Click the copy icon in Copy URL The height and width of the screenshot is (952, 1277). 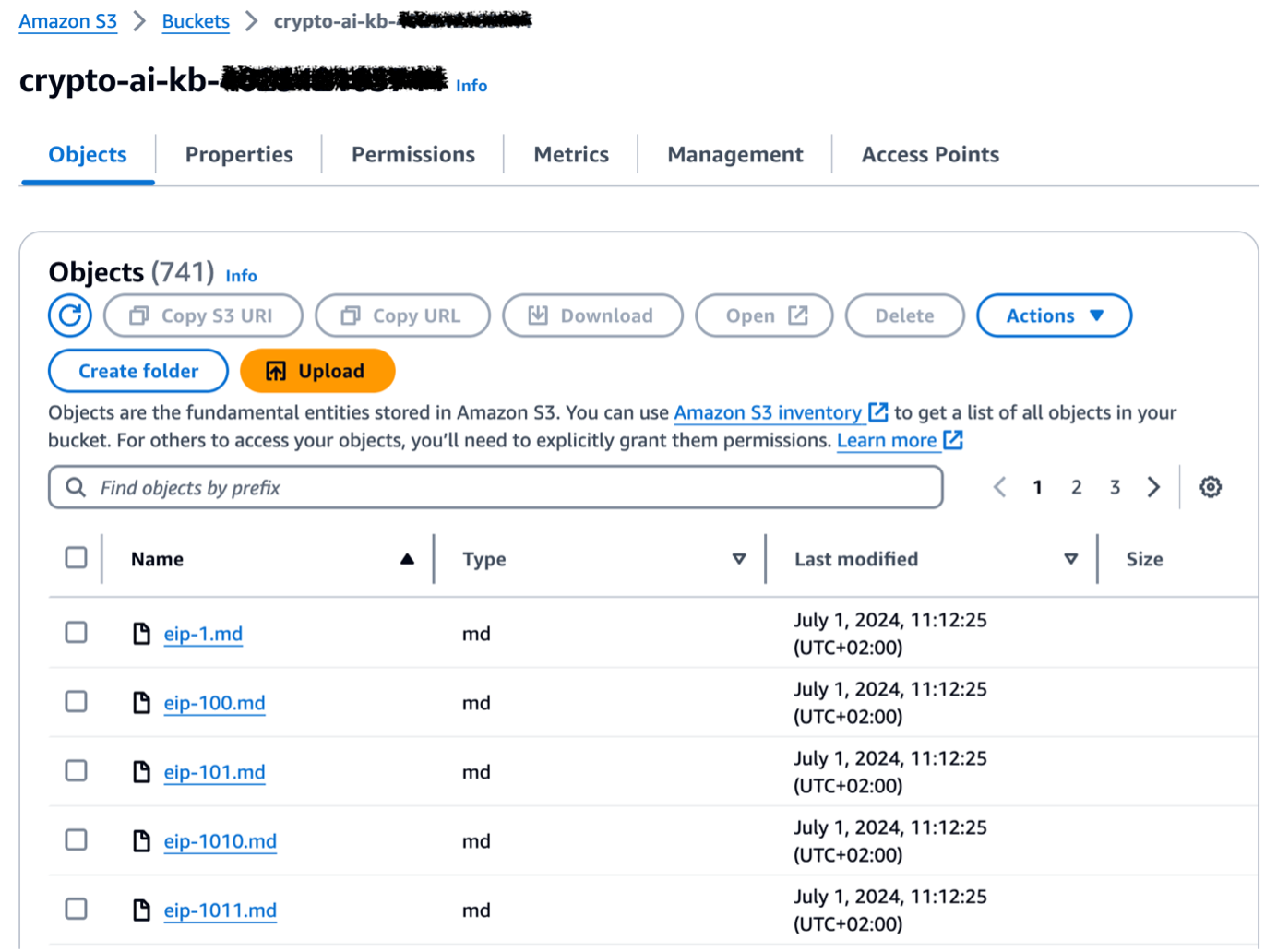(350, 315)
